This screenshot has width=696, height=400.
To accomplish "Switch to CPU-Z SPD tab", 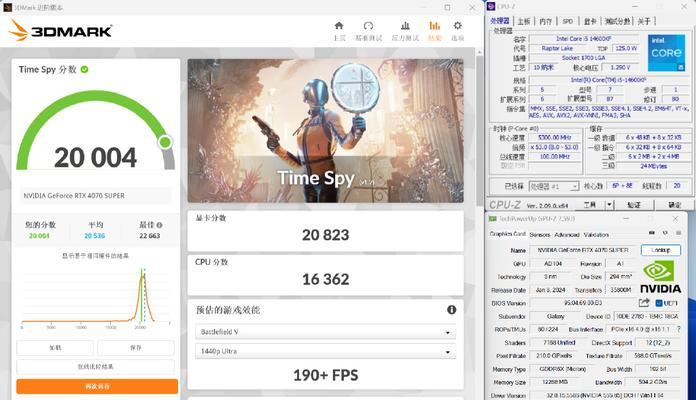I will 568,21.
